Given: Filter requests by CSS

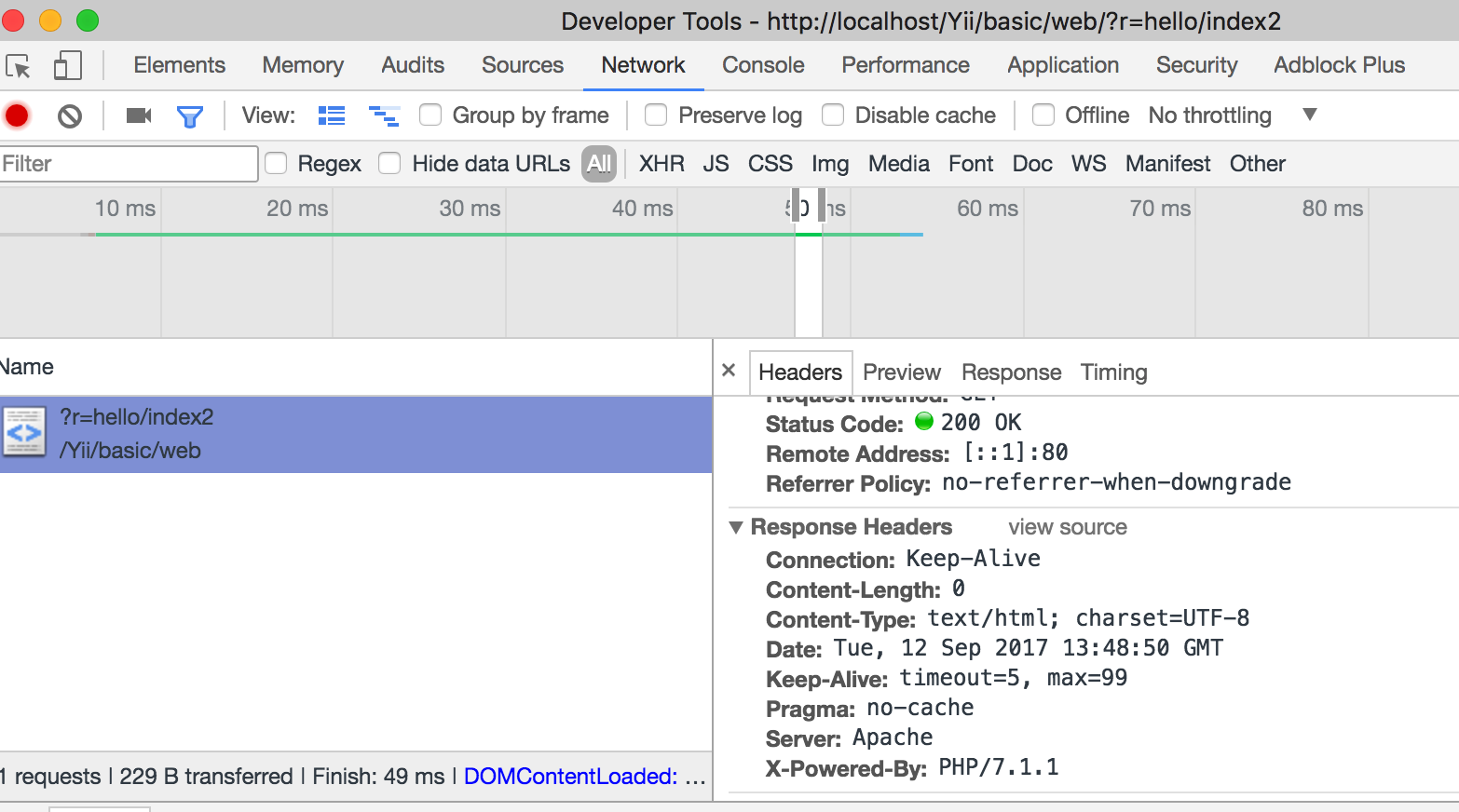Looking at the screenshot, I should pyautogui.click(x=770, y=164).
